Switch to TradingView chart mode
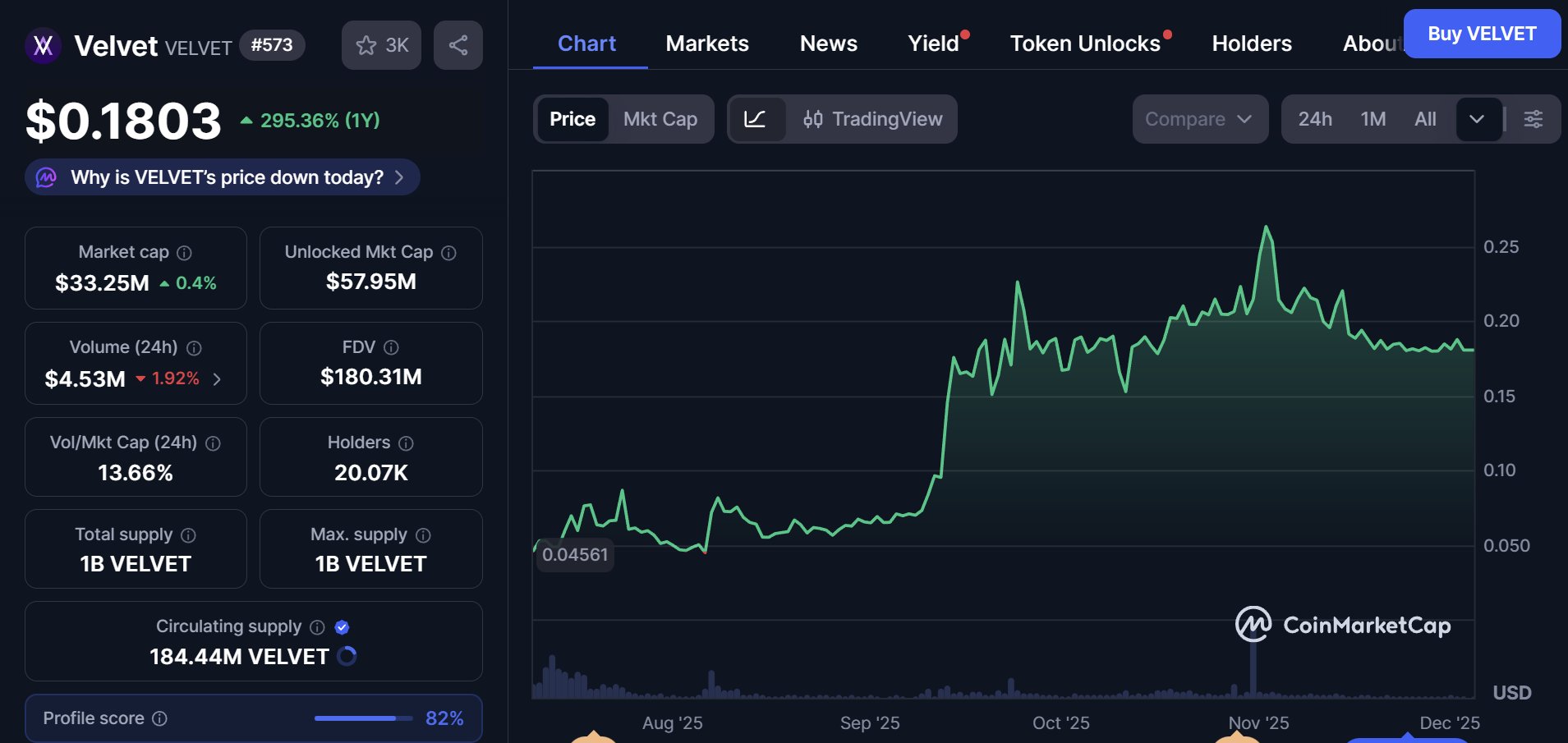 [x=873, y=119]
